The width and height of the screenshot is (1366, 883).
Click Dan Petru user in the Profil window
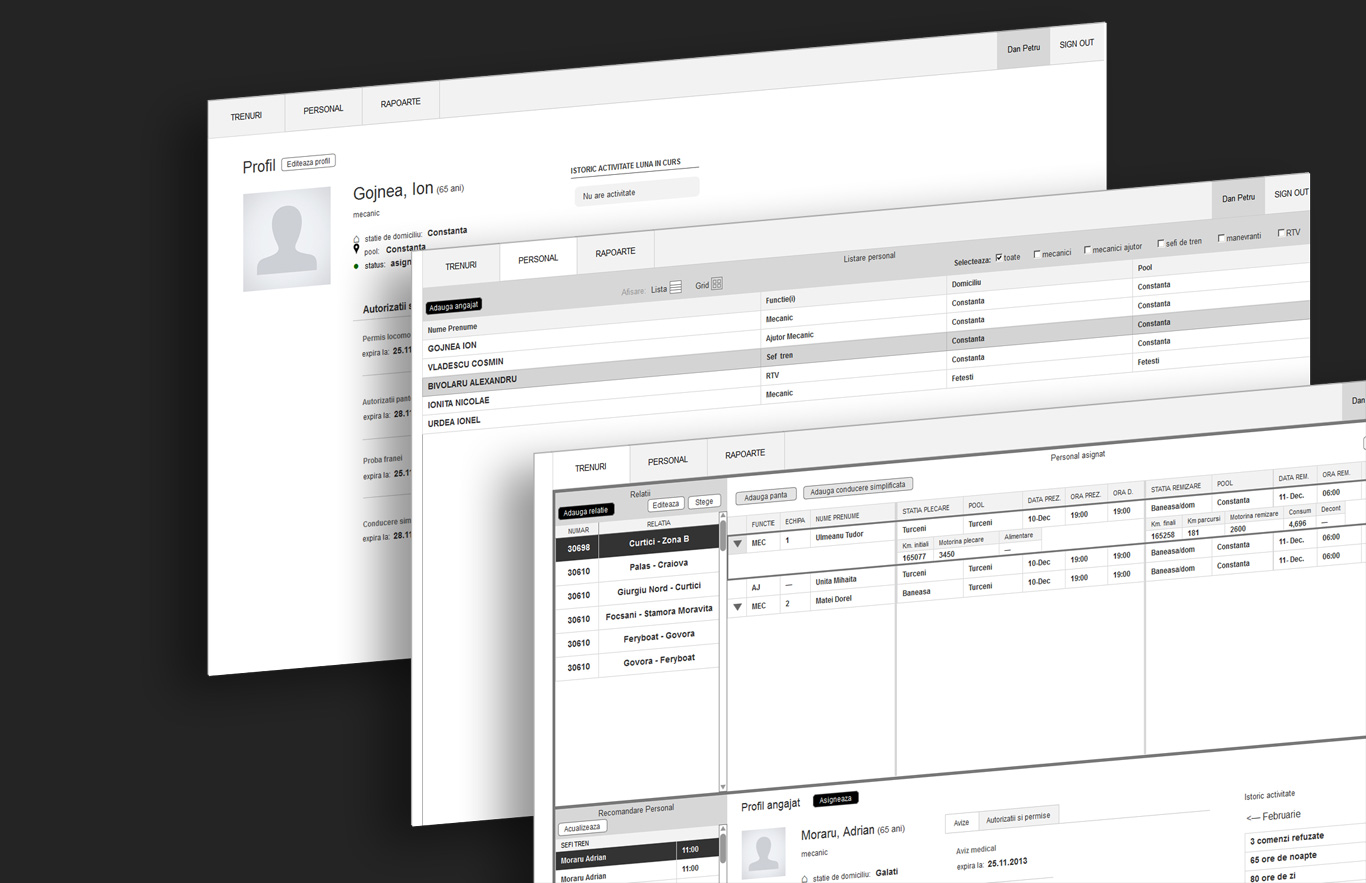1024,48
